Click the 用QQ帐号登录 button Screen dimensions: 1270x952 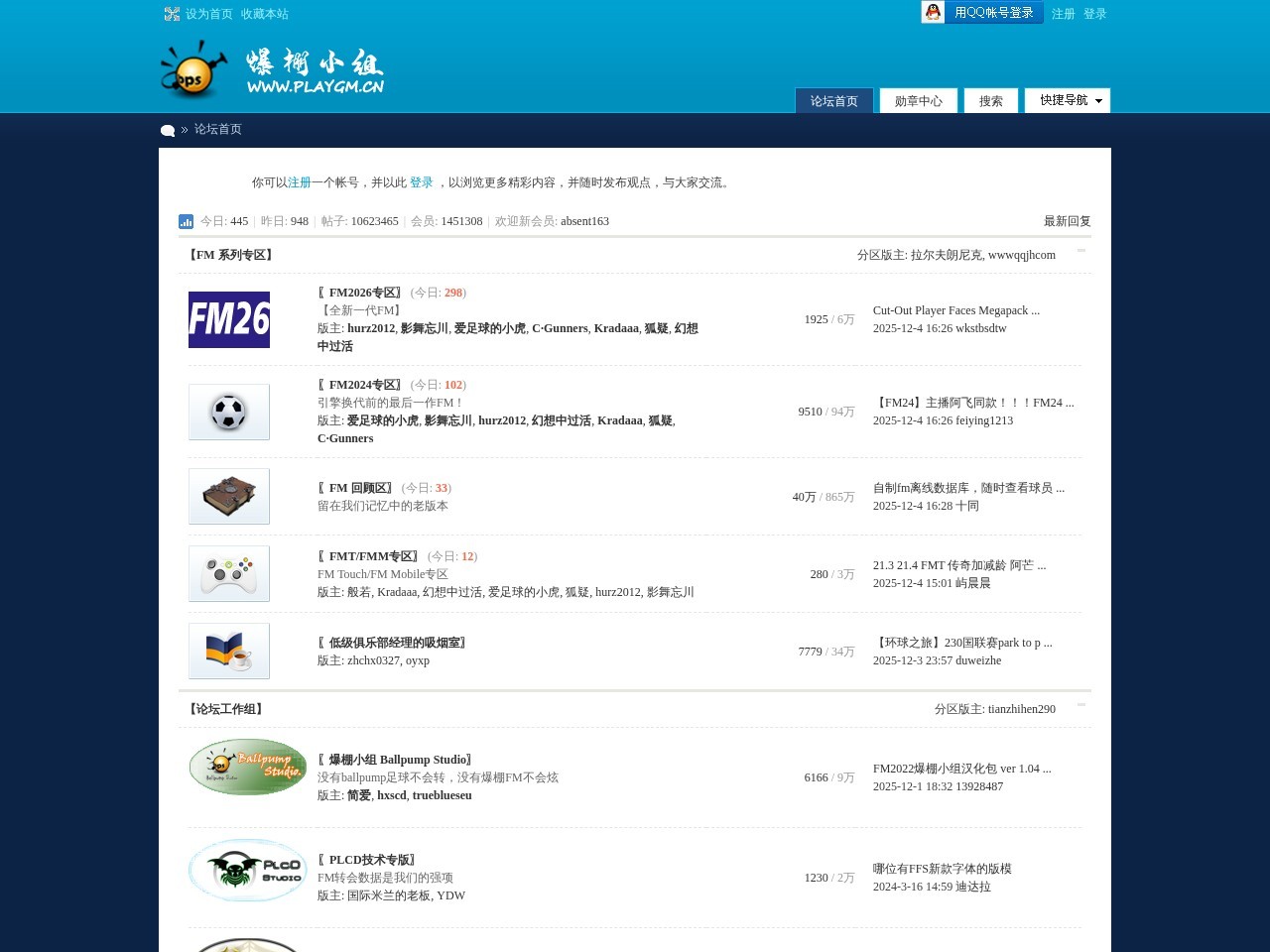996,12
